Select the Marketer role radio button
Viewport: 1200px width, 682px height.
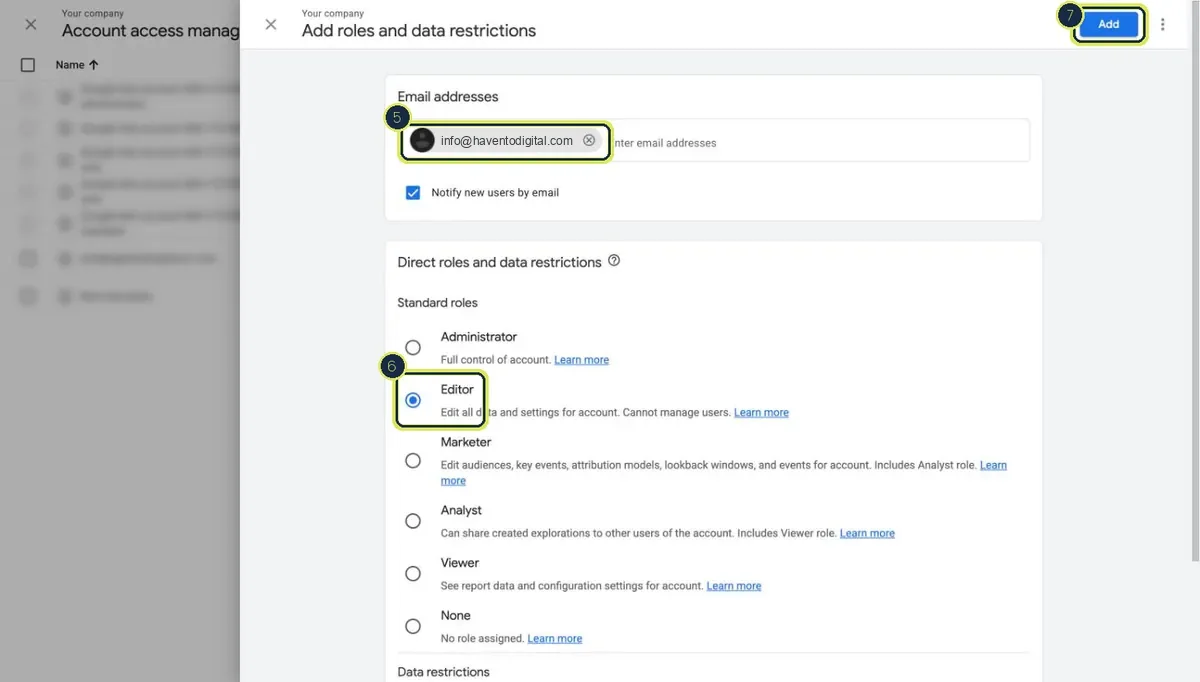(413, 460)
